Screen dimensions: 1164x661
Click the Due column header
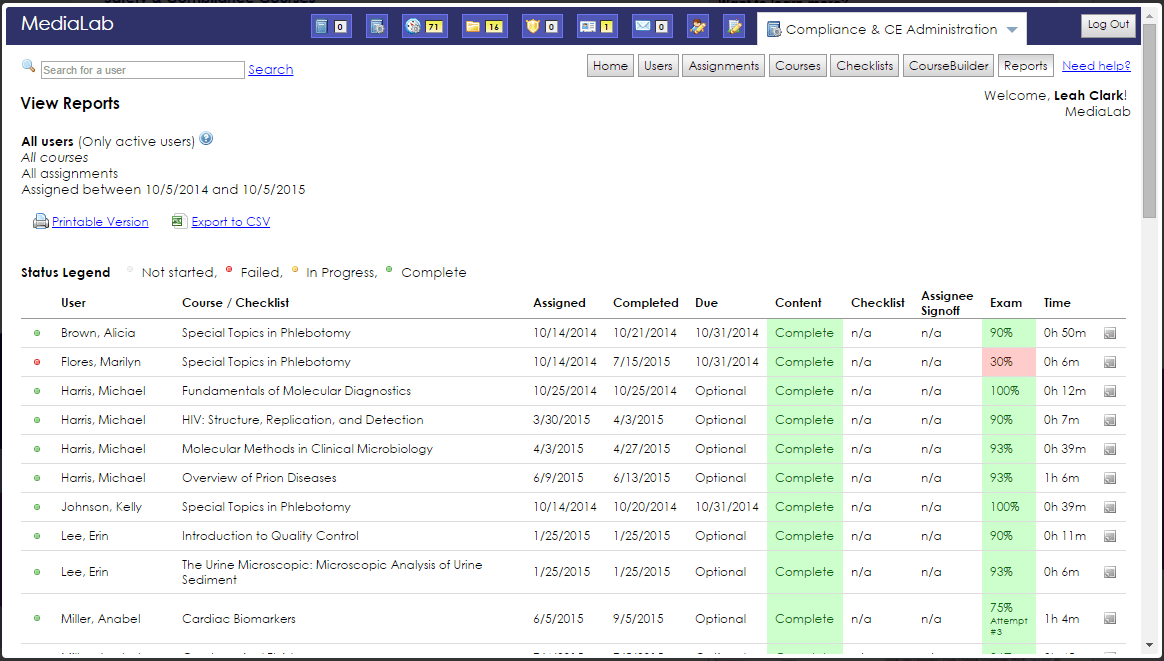(x=707, y=303)
